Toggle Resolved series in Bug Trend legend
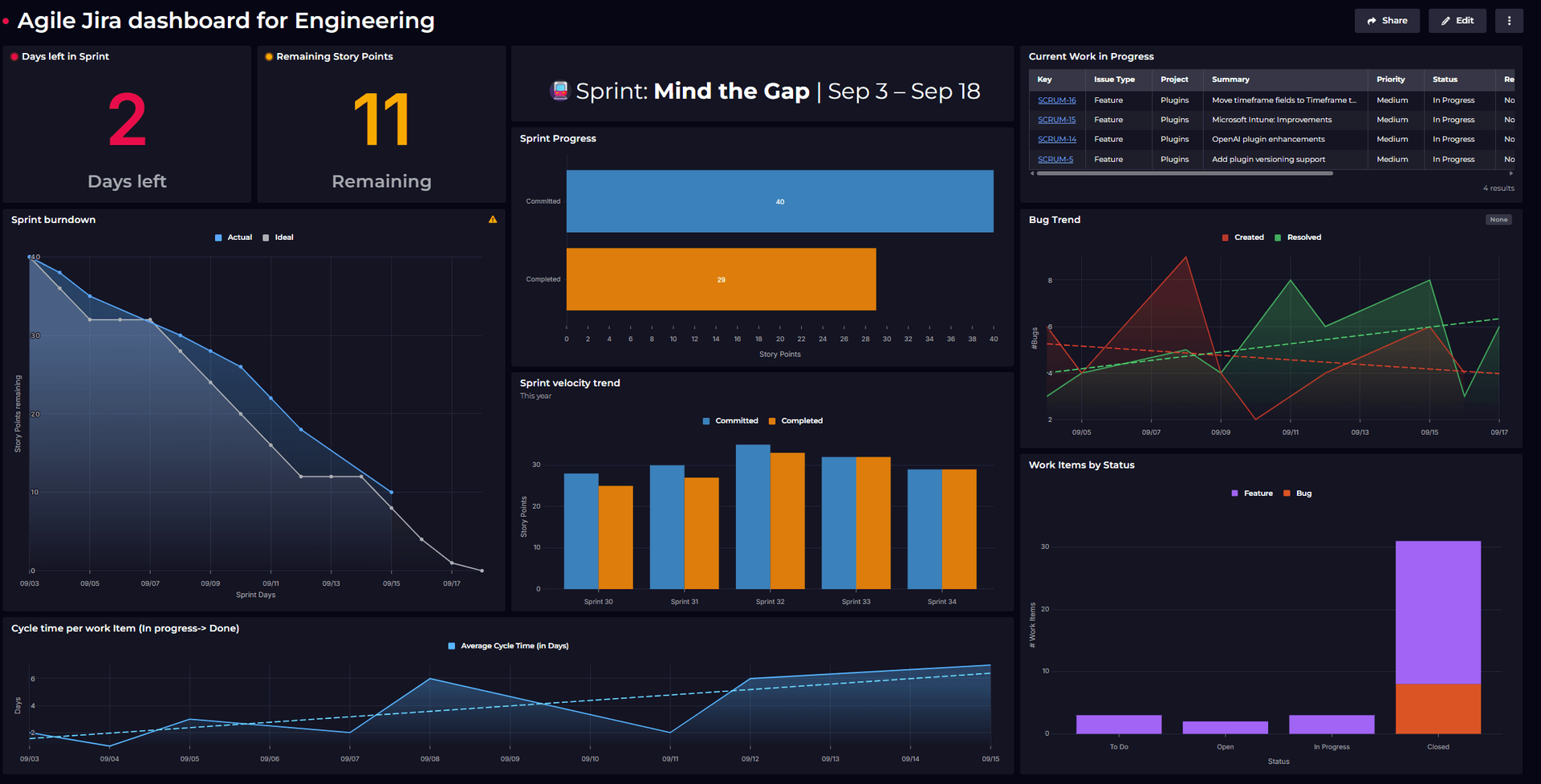Image resolution: width=1541 pixels, height=784 pixels. click(x=1298, y=238)
